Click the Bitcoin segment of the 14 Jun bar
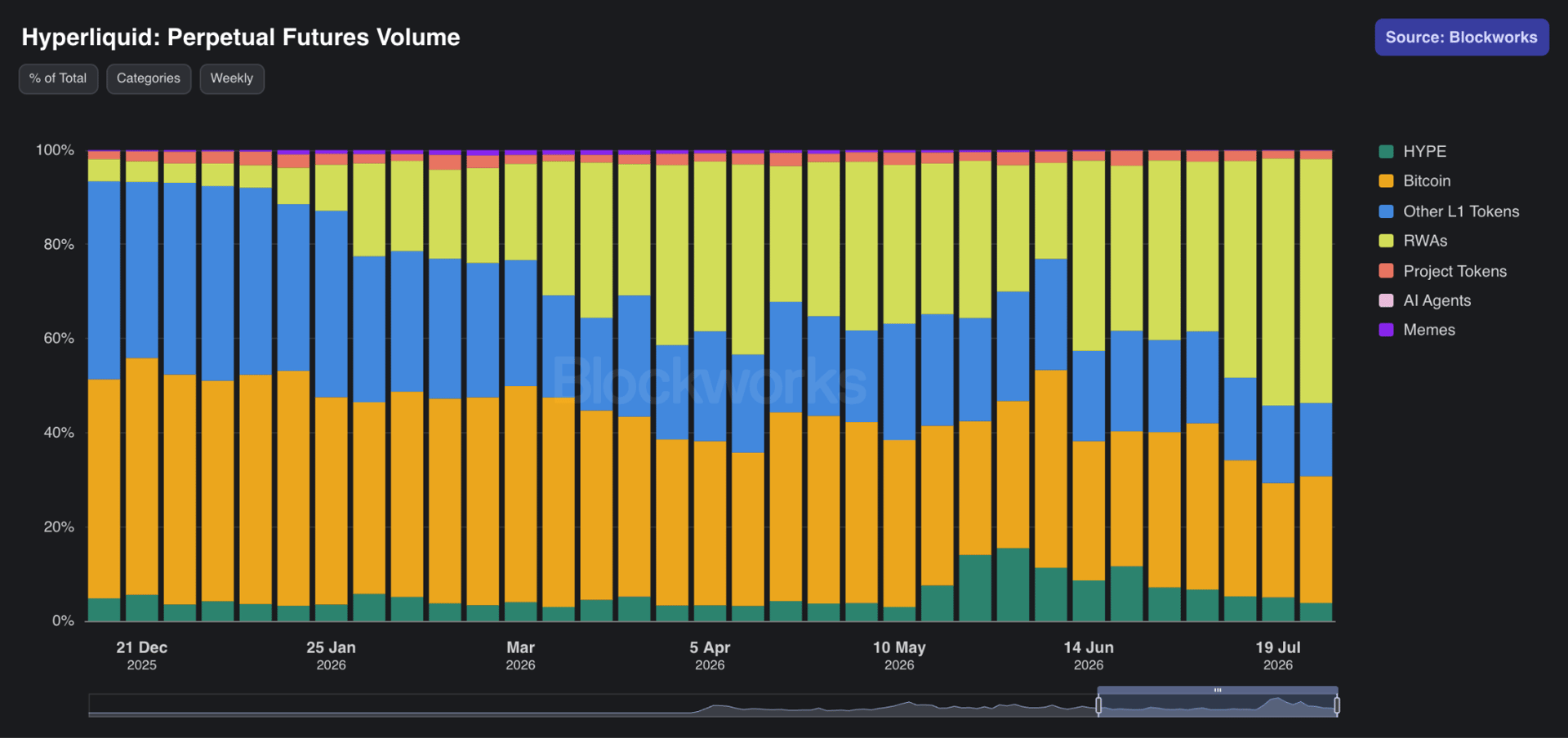 pos(1089,511)
